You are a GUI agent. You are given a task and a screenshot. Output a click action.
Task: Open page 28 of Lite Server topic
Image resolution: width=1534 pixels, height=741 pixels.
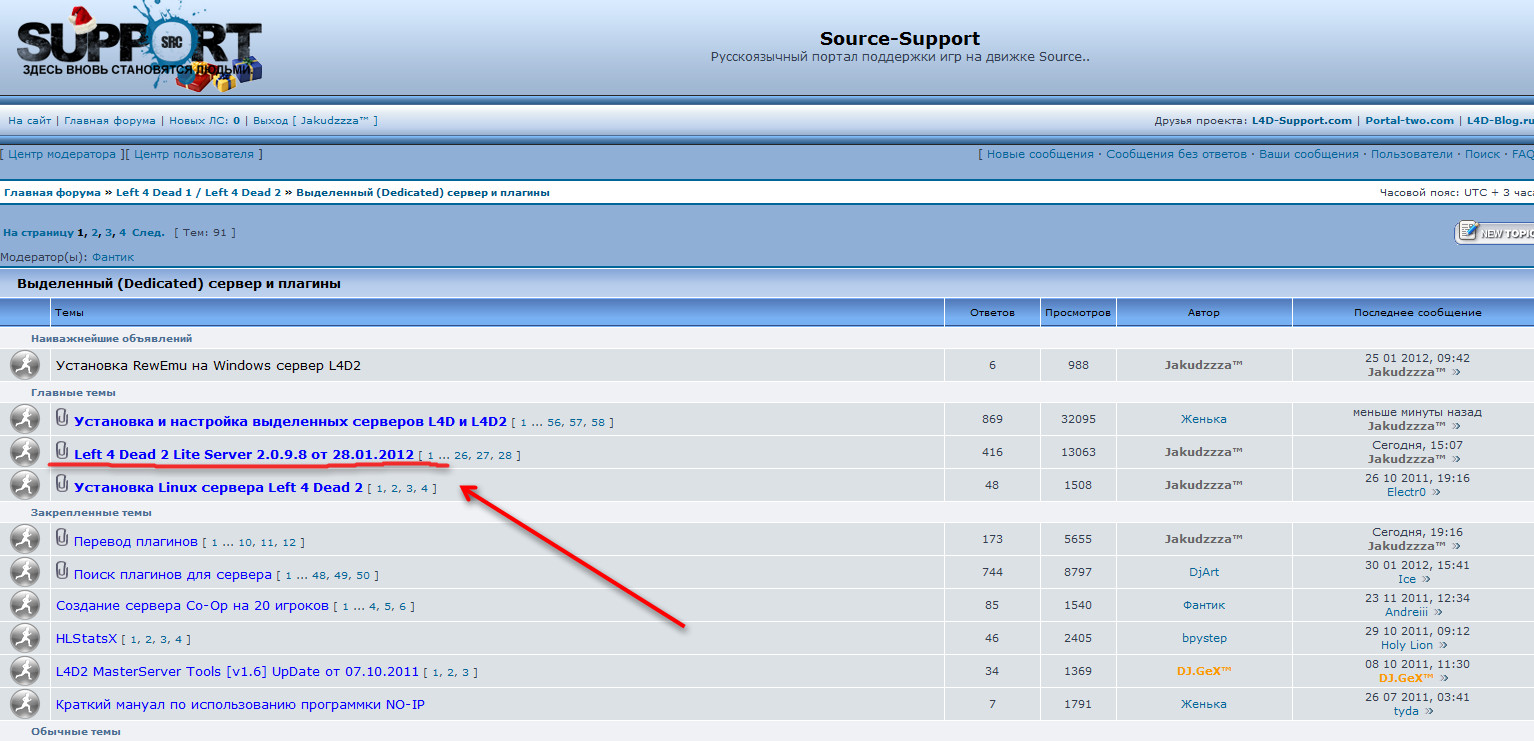(505, 456)
